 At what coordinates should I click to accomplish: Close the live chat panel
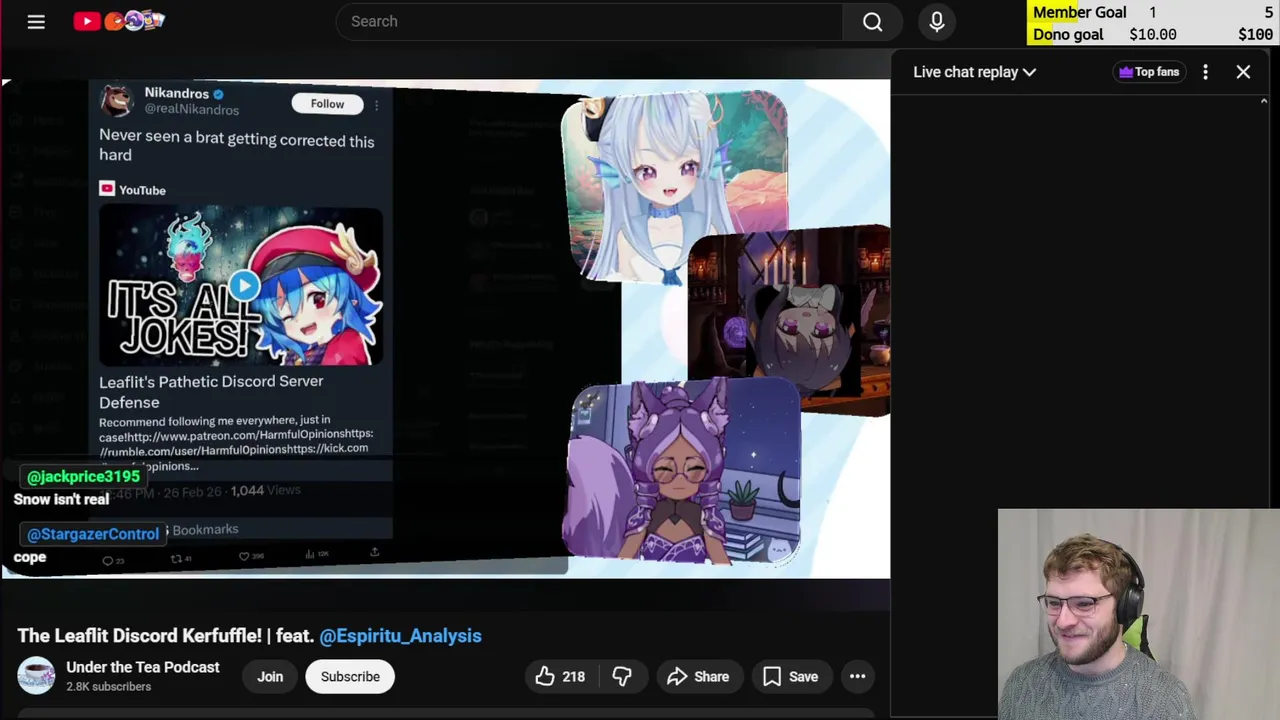(1243, 72)
